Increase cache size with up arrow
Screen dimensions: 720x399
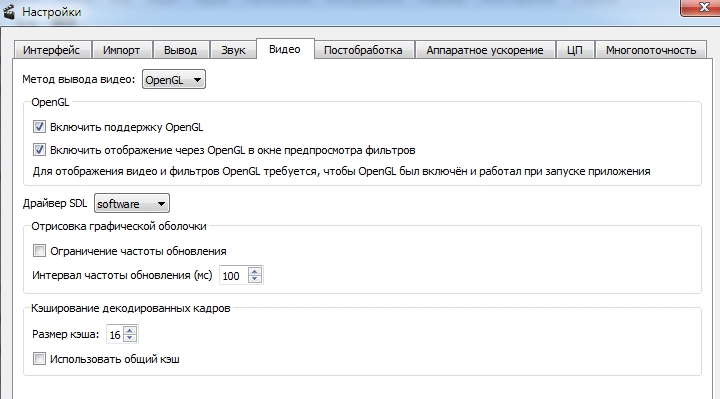[130, 330]
